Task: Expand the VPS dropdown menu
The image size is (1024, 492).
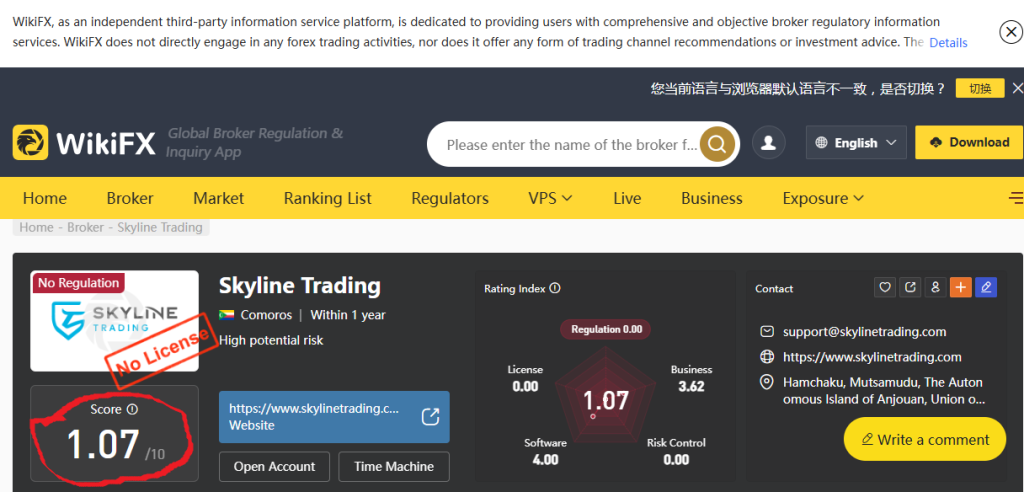Action: click(x=551, y=199)
